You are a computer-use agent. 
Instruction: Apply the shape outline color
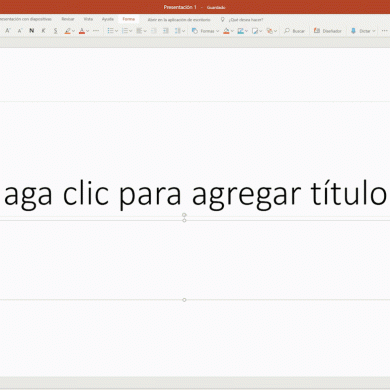pyautogui.click(x=241, y=31)
